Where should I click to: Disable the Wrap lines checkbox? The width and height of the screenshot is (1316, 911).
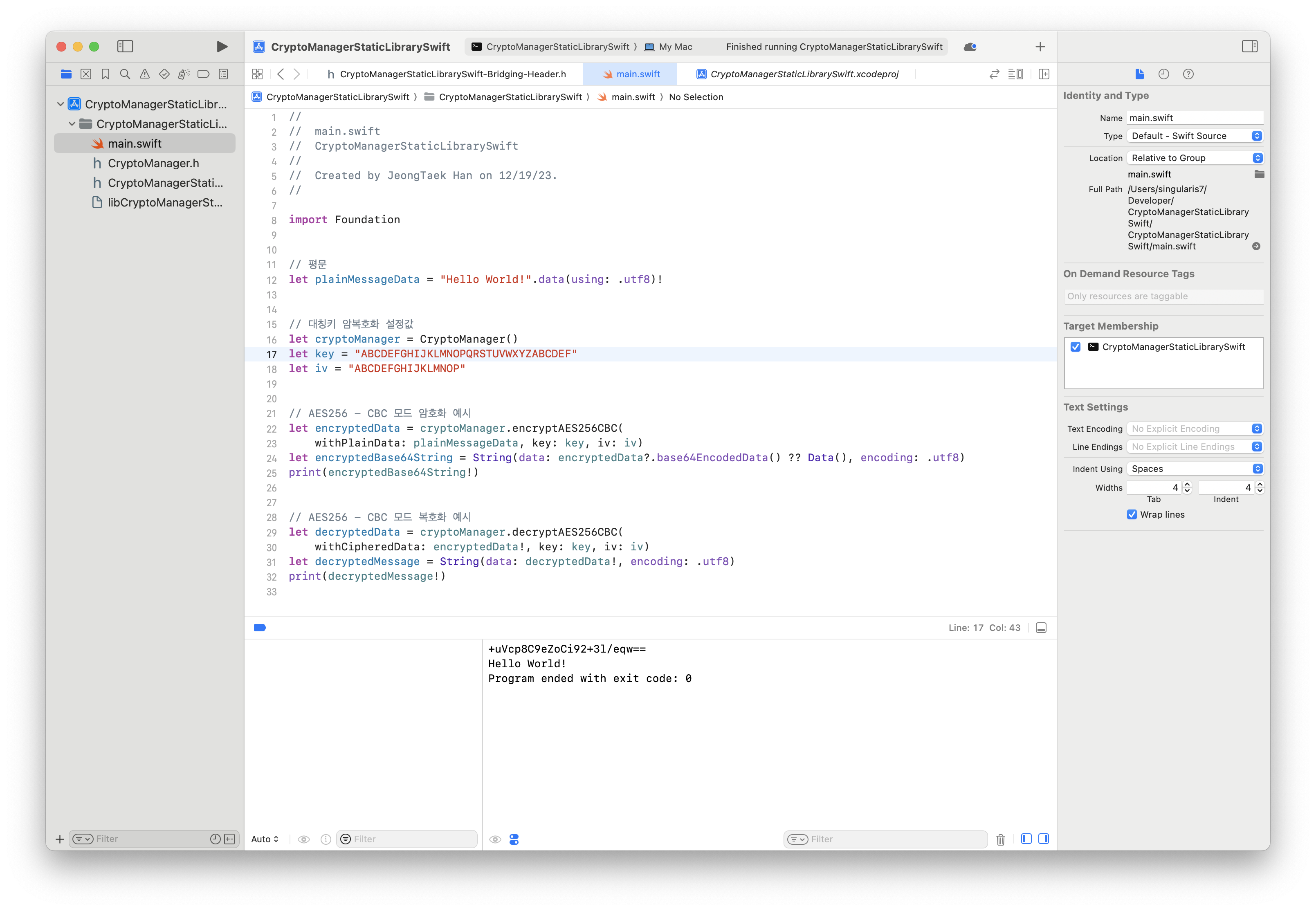[x=1132, y=514]
